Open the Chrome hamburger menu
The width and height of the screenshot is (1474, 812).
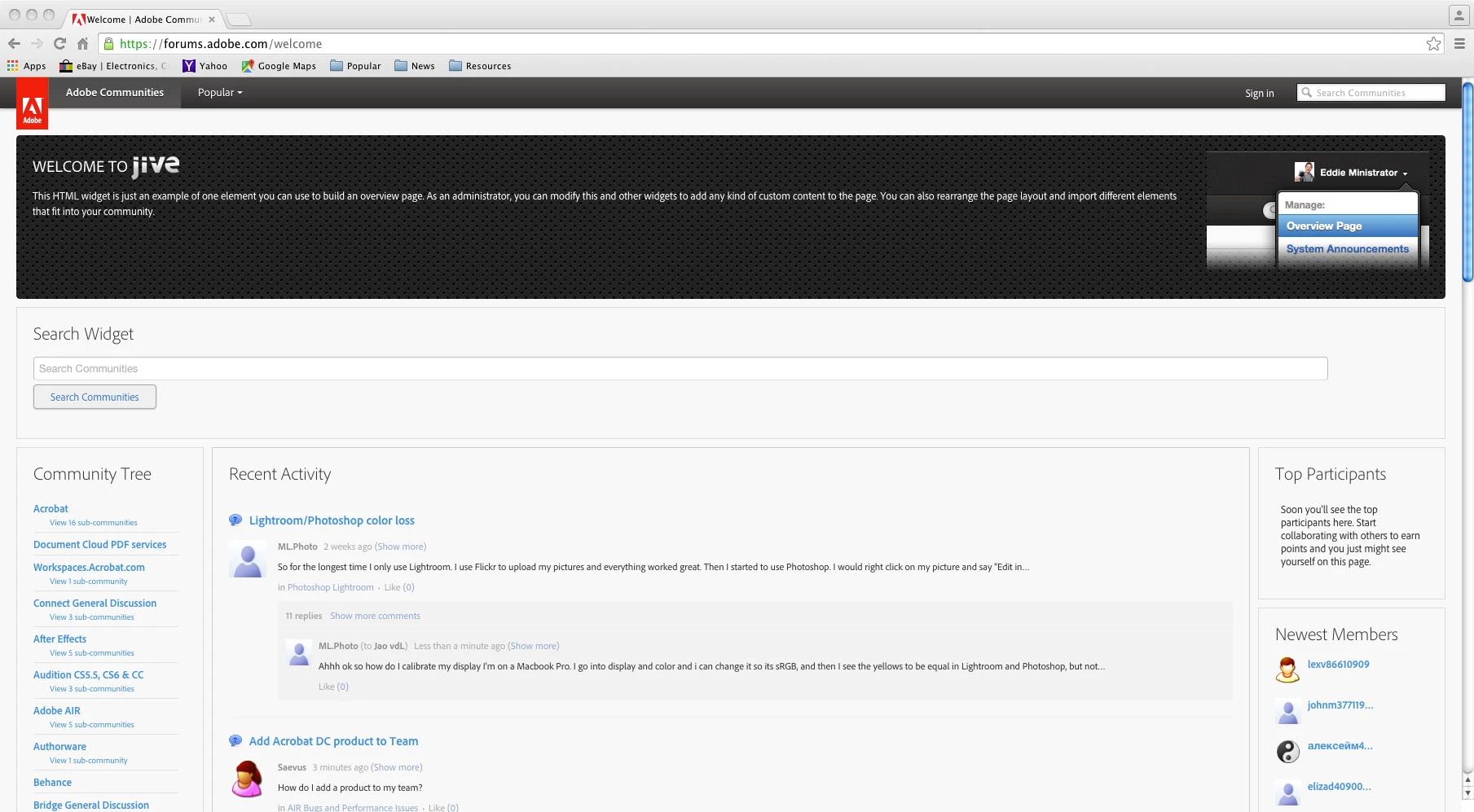point(1459,44)
